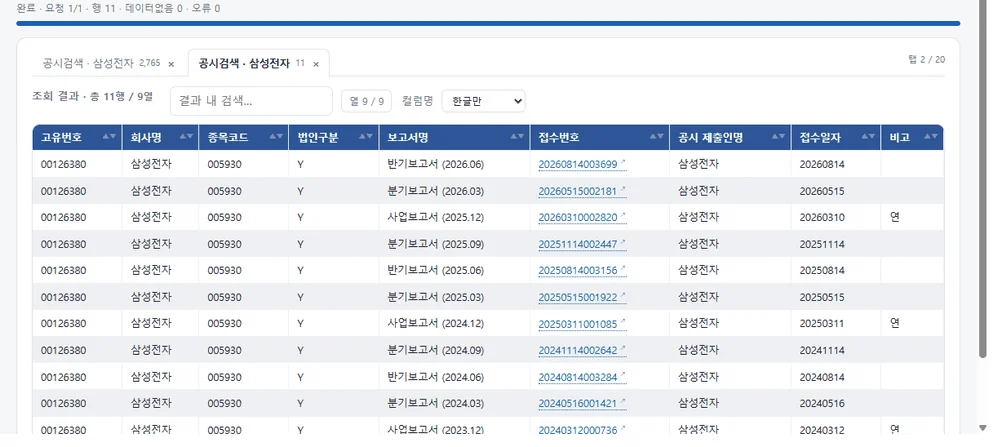The height and width of the screenshot is (447, 1002).
Task: Sort by 법인구분 column arrows
Action: (x=366, y=137)
